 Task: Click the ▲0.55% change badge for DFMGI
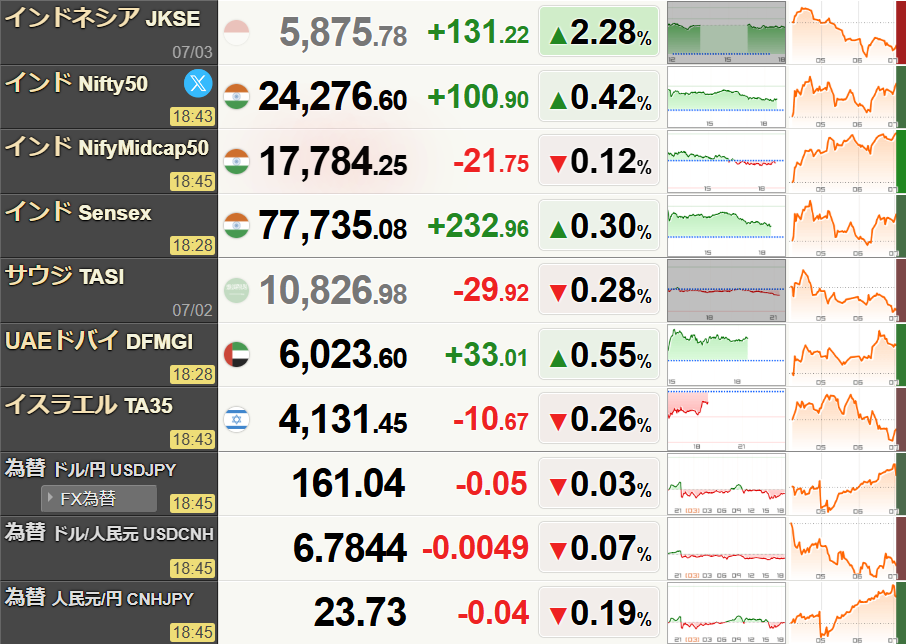[x=599, y=354]
